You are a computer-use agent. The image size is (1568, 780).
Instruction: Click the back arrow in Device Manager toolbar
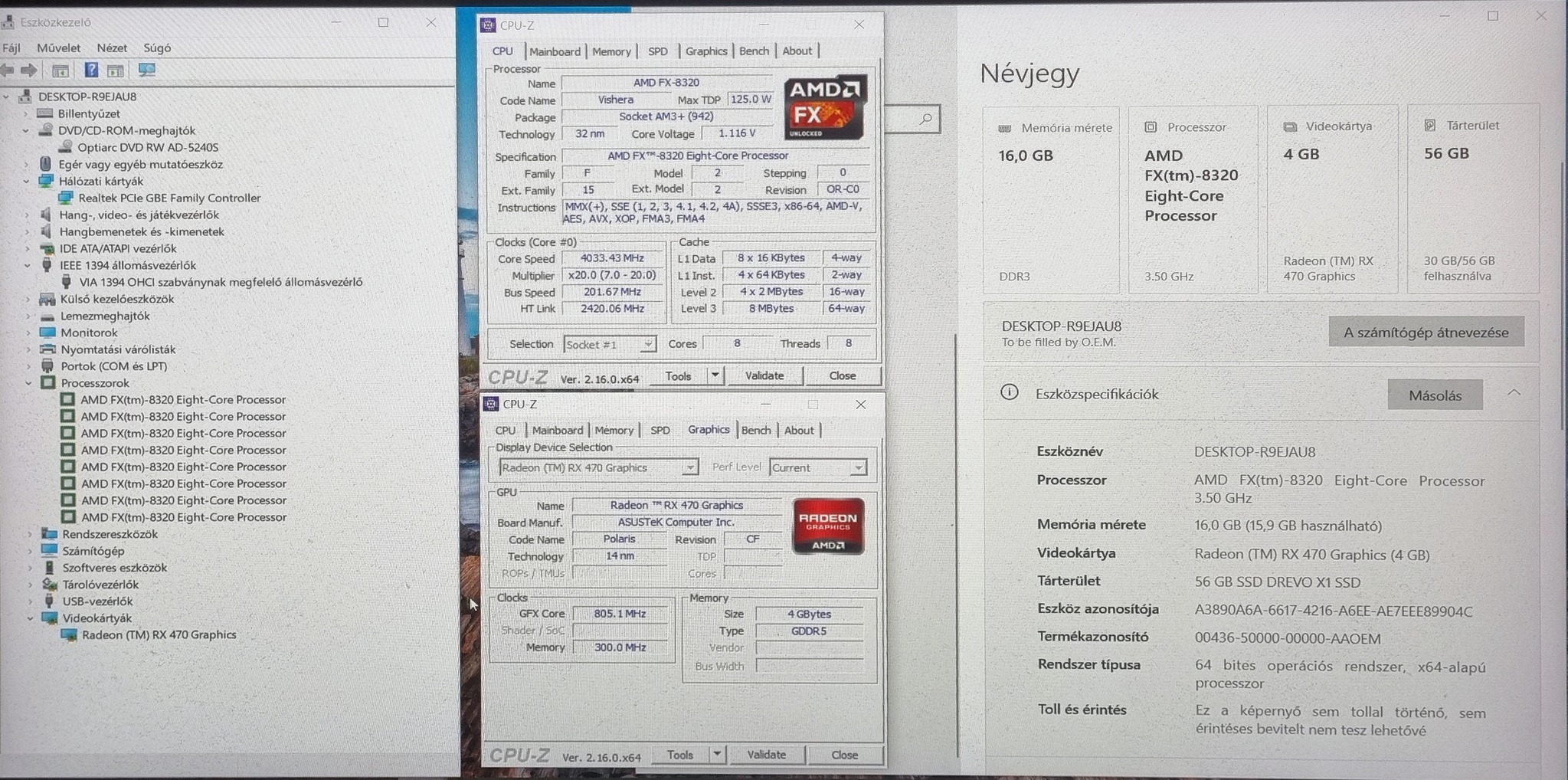tap(8, 70)
